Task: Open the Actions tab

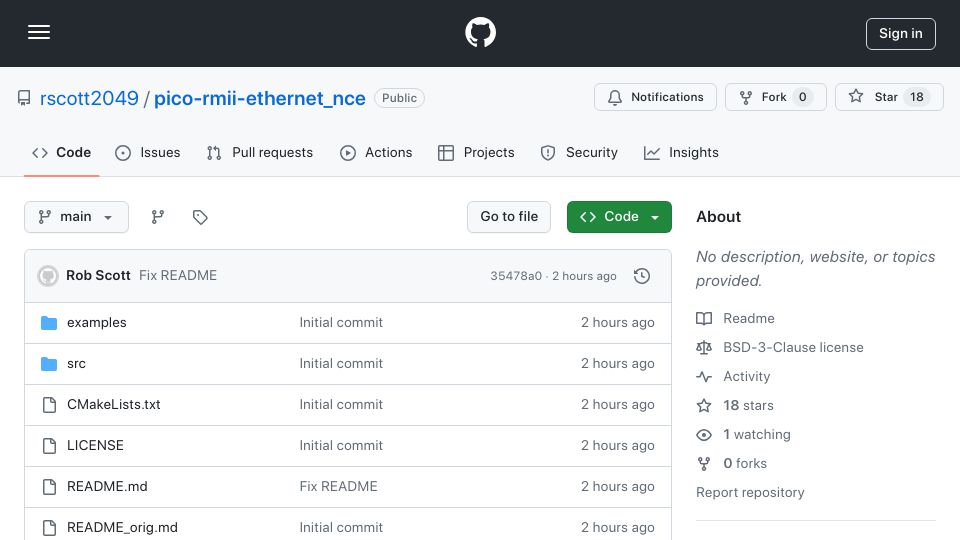Action: tap(377, 152)
